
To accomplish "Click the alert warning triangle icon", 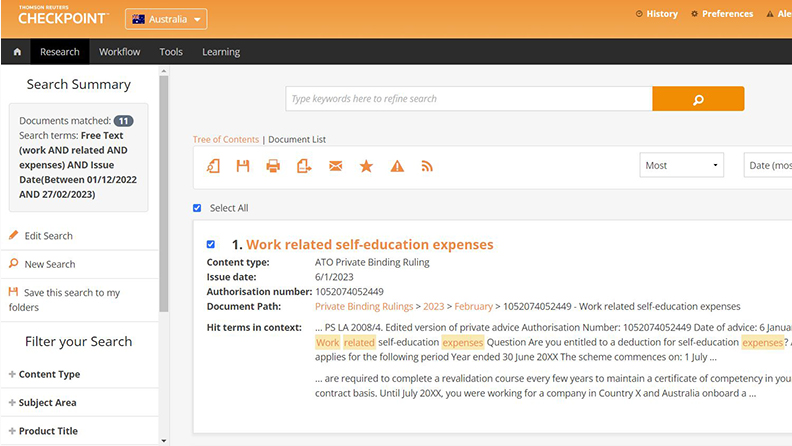I will (x=397, y=166).
